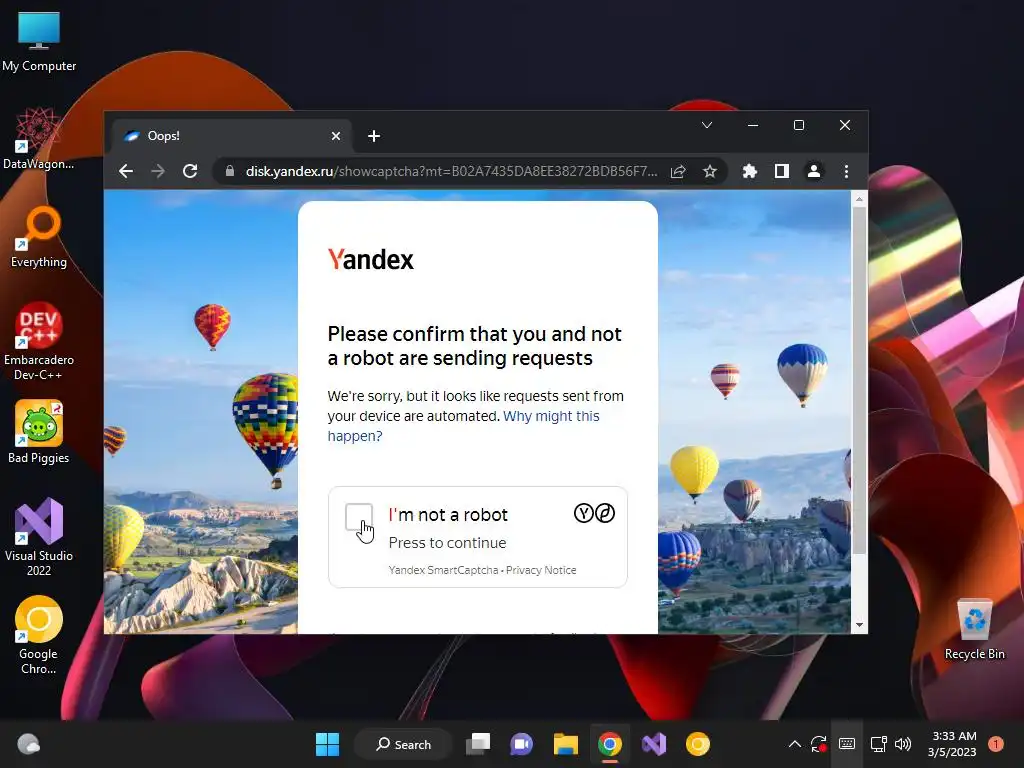Viewport: 1024px width, 768px height.
Task: Open the clock showing 3:33 AM
Action: [x=952, y=744]
